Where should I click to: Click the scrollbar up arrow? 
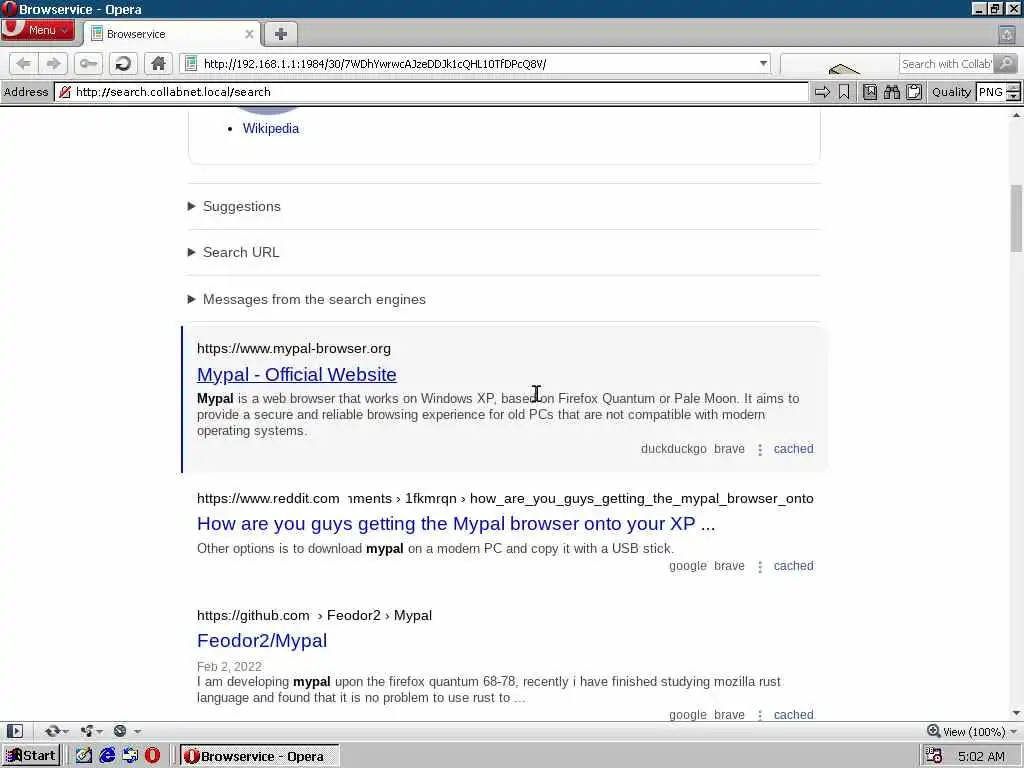pos(1016,115)
